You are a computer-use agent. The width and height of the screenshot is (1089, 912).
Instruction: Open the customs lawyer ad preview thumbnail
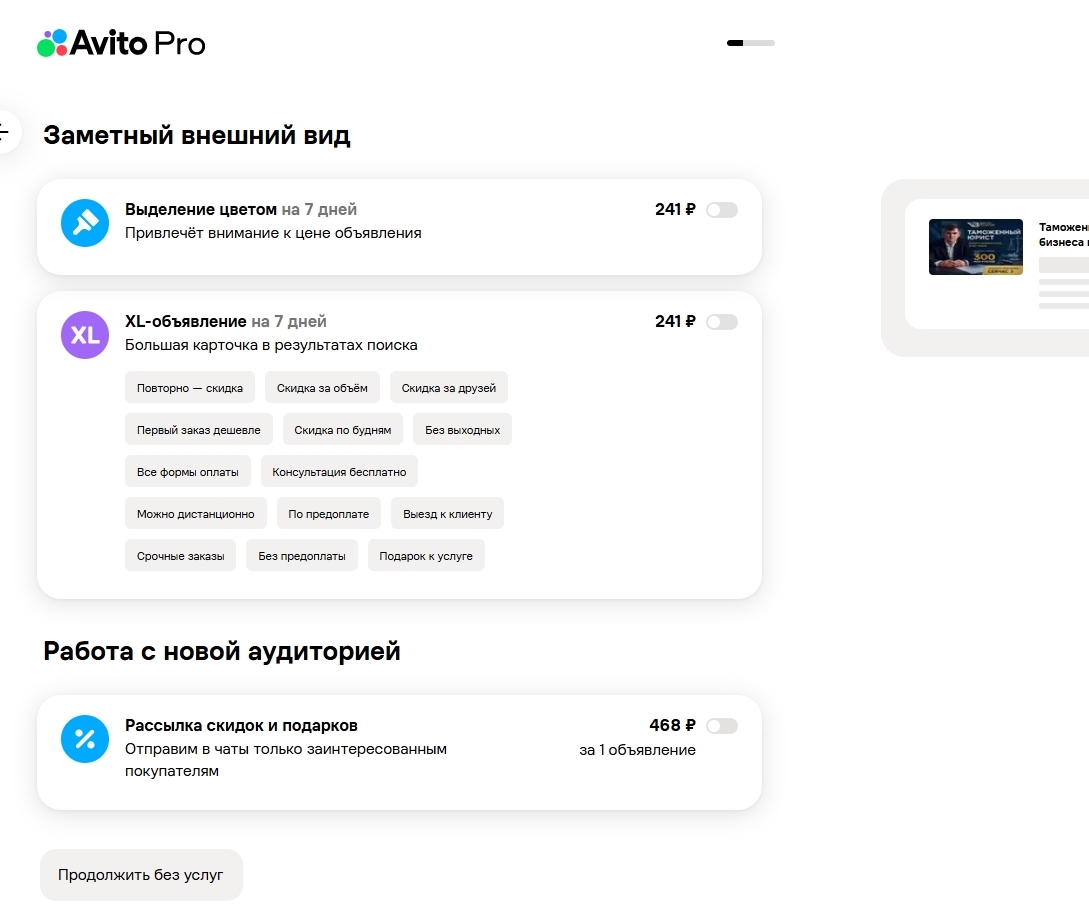coord(975,247)
